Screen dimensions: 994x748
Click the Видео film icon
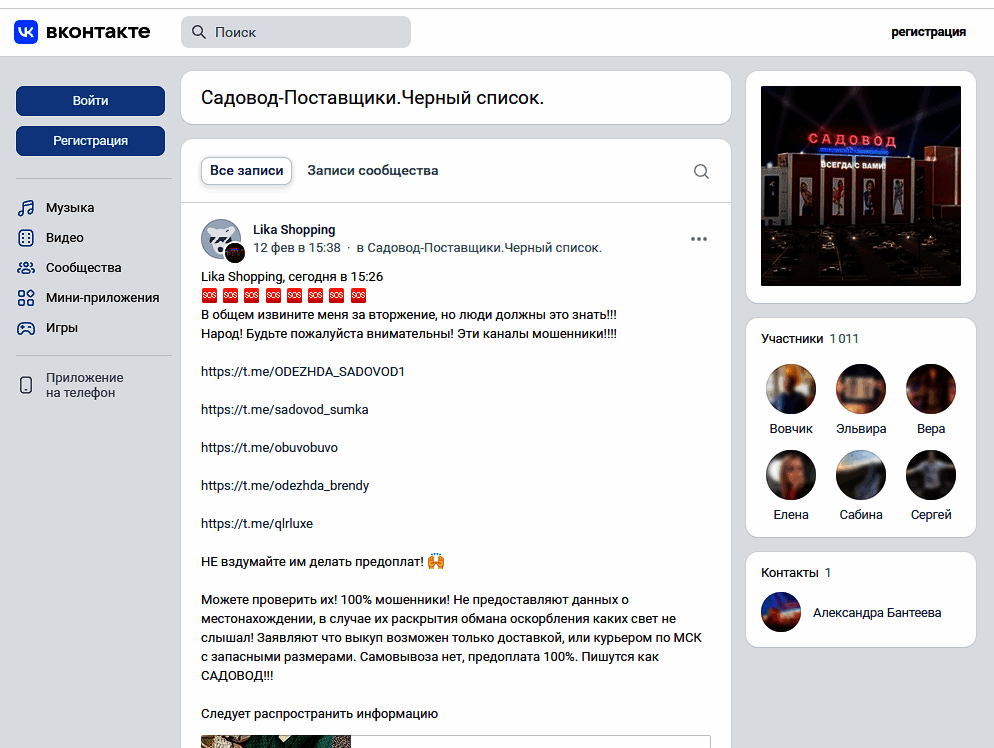[x=26, y=238]
